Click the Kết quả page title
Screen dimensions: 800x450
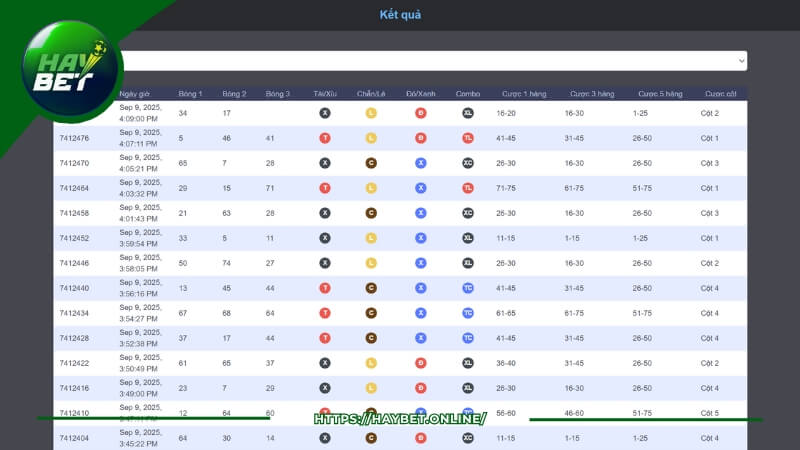point(400,15)
